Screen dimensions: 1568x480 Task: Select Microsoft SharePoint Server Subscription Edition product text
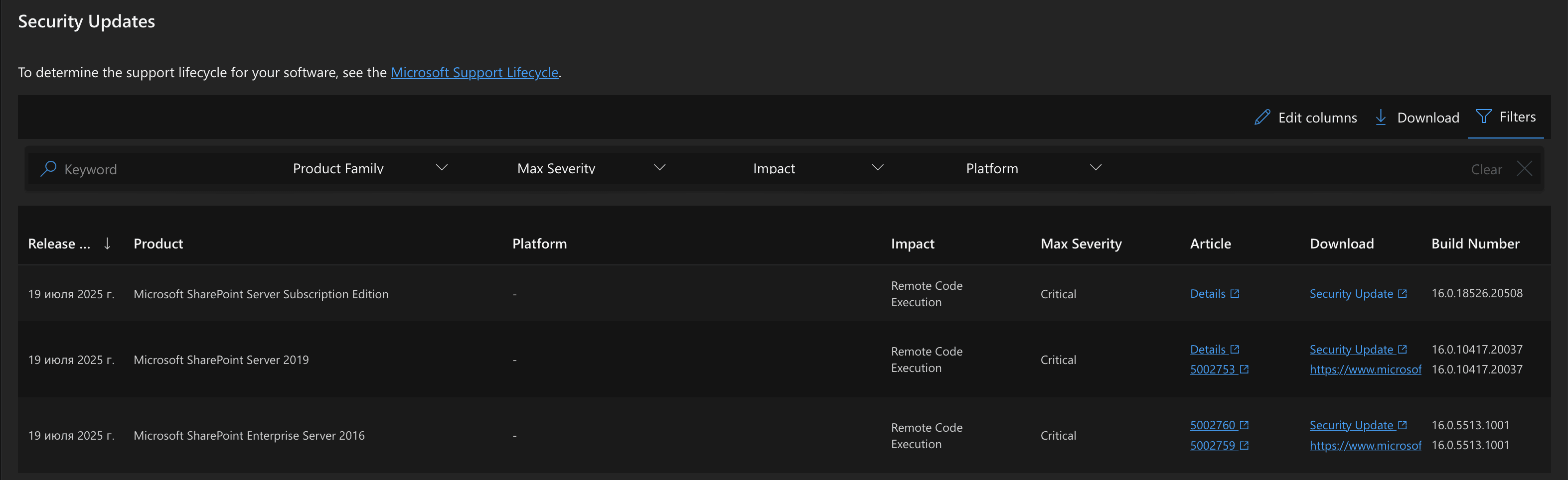click(x=261, y=294)
